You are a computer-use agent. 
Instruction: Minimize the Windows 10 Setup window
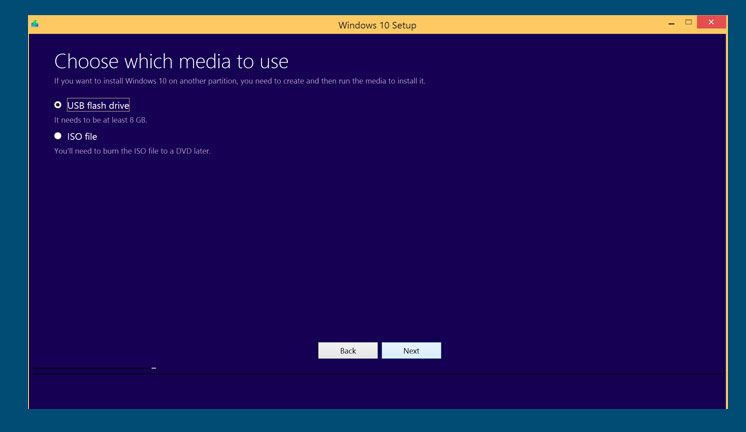coord(671,23)
